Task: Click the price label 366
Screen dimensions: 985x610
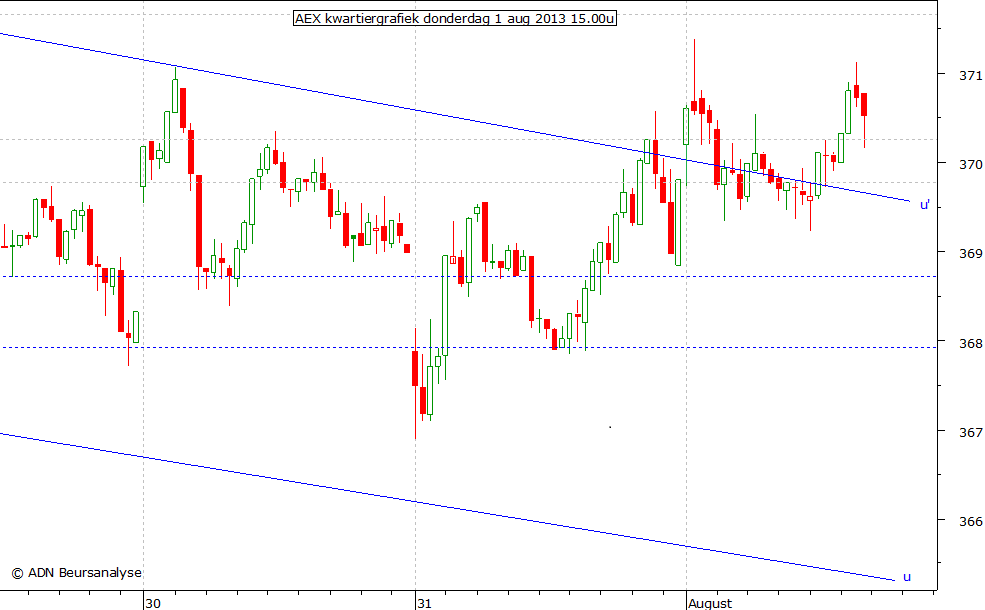Action: pyautogui.click(x=971, y=521)
